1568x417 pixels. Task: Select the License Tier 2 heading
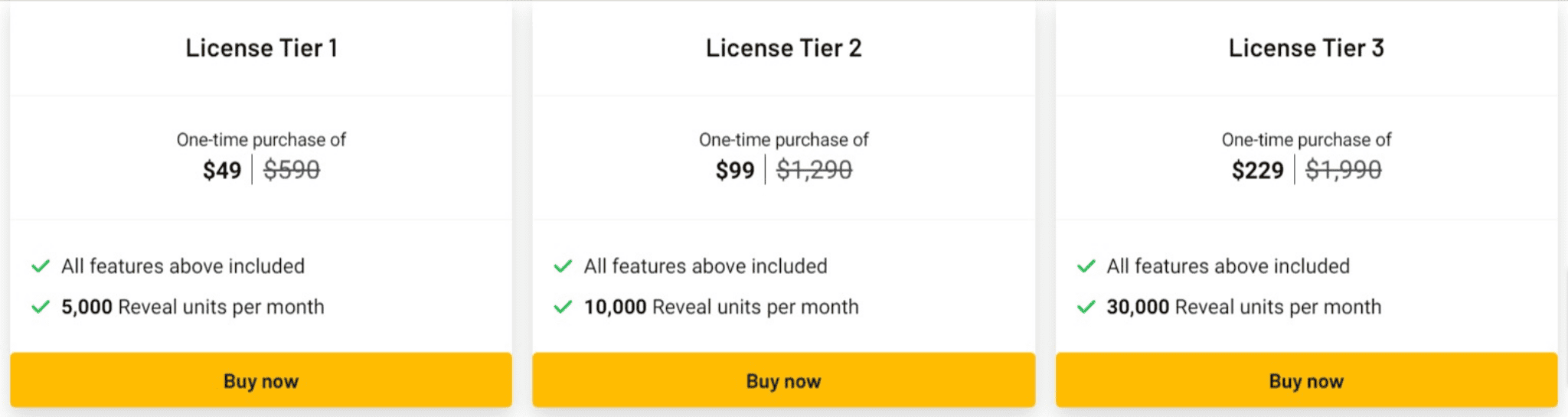coord(784,48)
